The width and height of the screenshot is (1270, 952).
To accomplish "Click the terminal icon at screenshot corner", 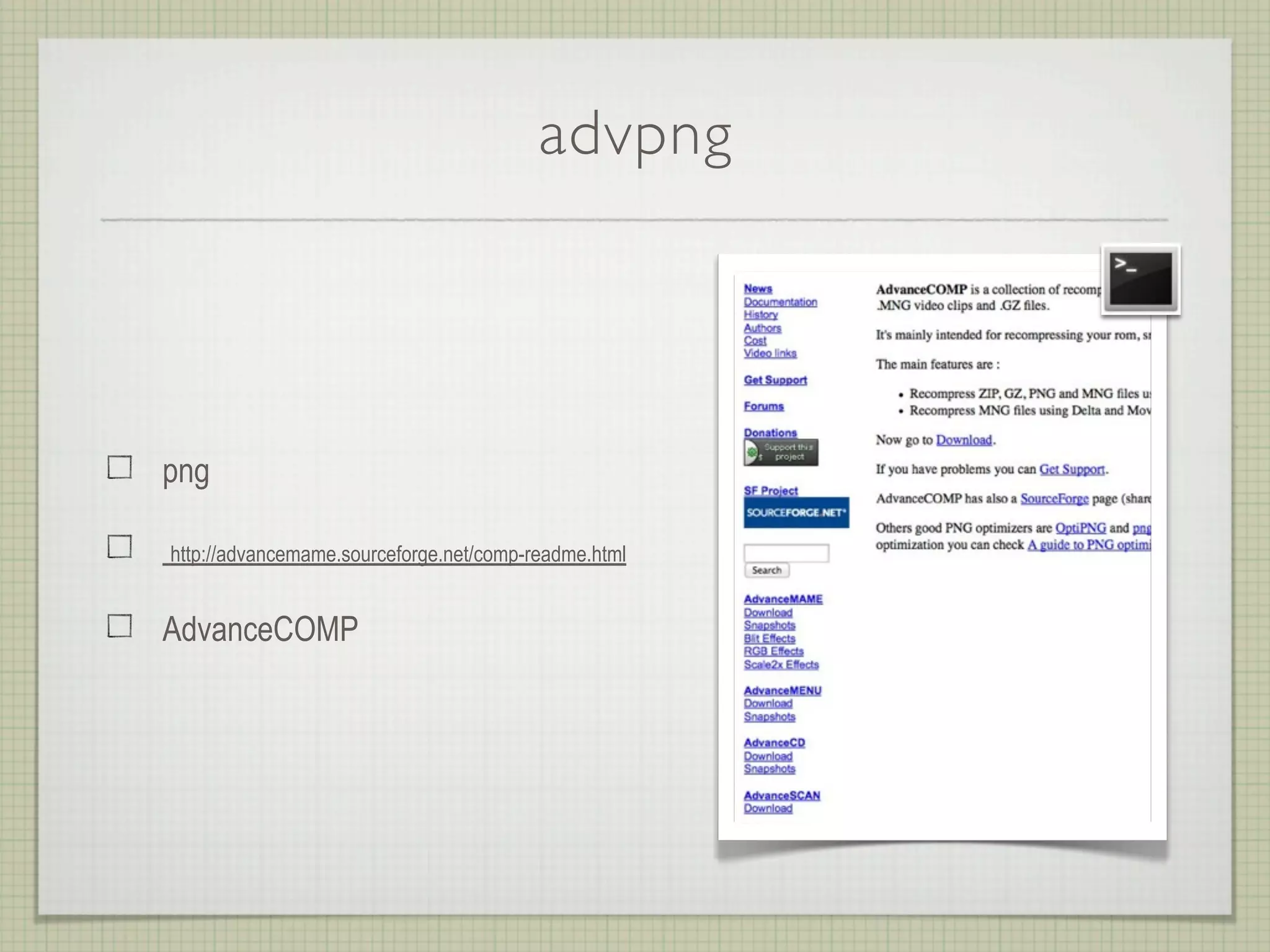I will tap(1141, 280).
